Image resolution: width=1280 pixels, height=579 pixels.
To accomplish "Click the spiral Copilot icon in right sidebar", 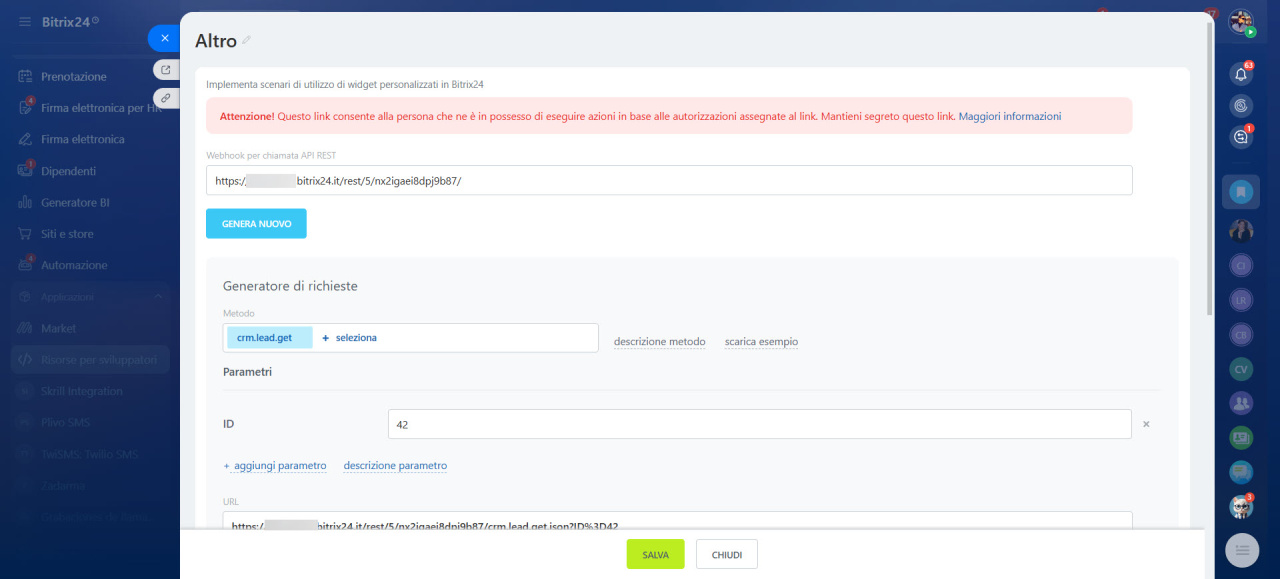I will click(1241, 106).
